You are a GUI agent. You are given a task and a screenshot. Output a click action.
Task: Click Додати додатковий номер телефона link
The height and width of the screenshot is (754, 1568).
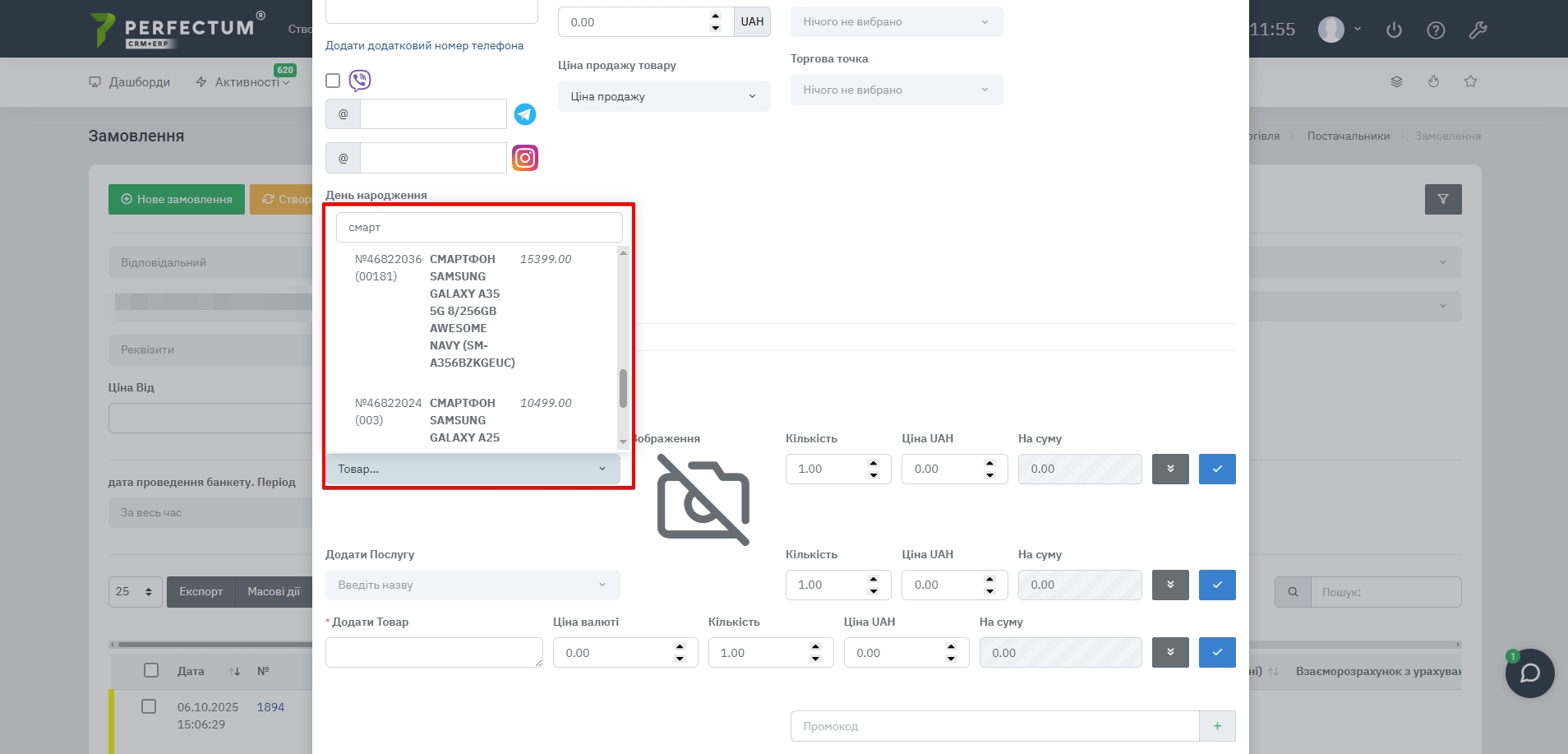(424, 46)
